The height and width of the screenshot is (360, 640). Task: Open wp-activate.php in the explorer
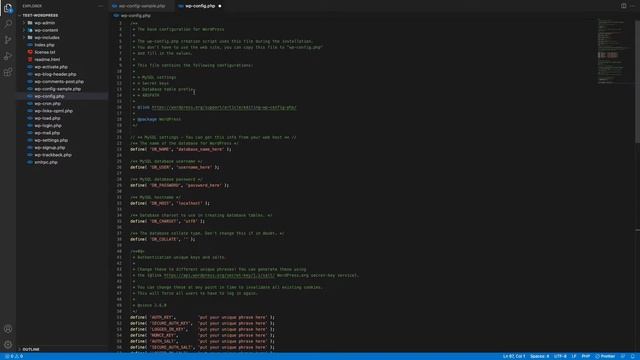click(51, 67)
